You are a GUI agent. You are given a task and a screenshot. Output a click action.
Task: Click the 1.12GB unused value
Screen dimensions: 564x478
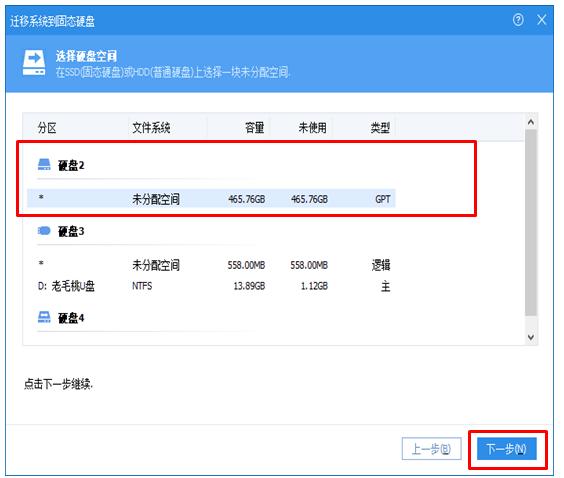coord(314,286)
